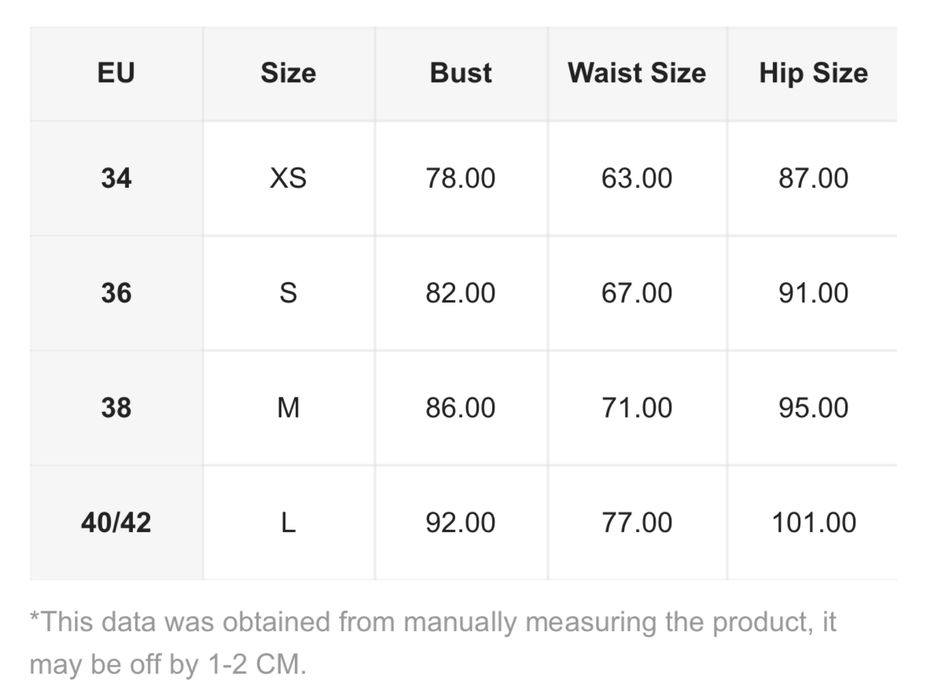Click the EU column header
This screenshot has width=927, height=699.
pyautogui.click(x=116, y=73)
